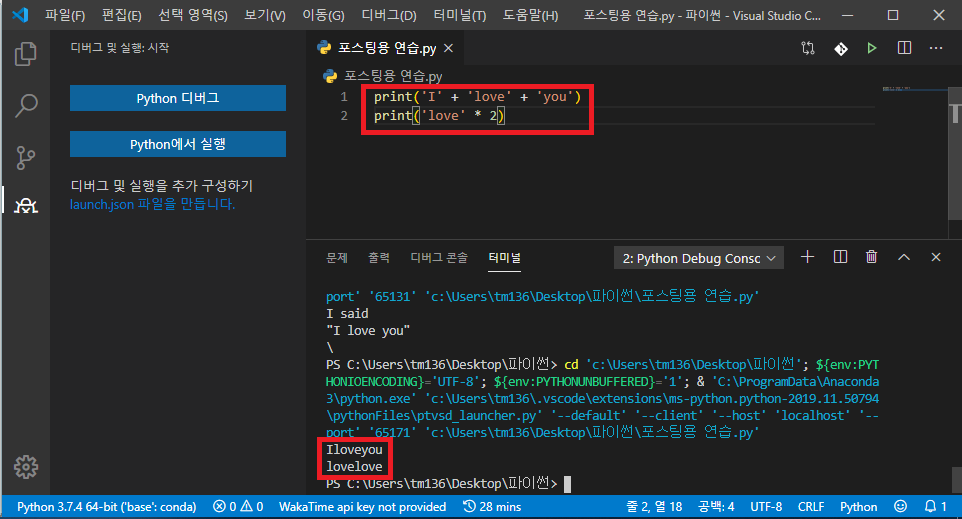Click terminal output line 'I said'

click(x=347, y=313)
